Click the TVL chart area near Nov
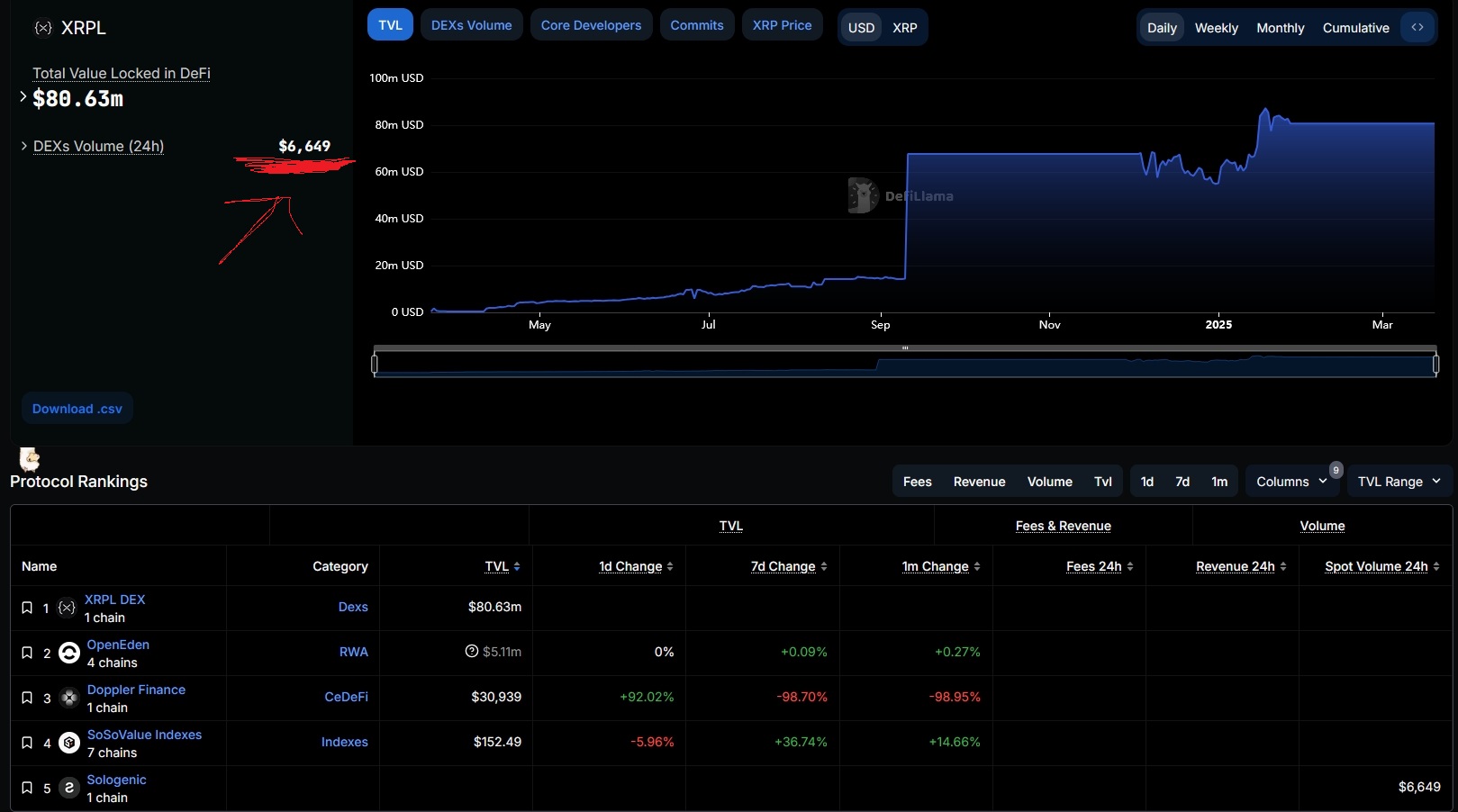 pos(1049,234)
